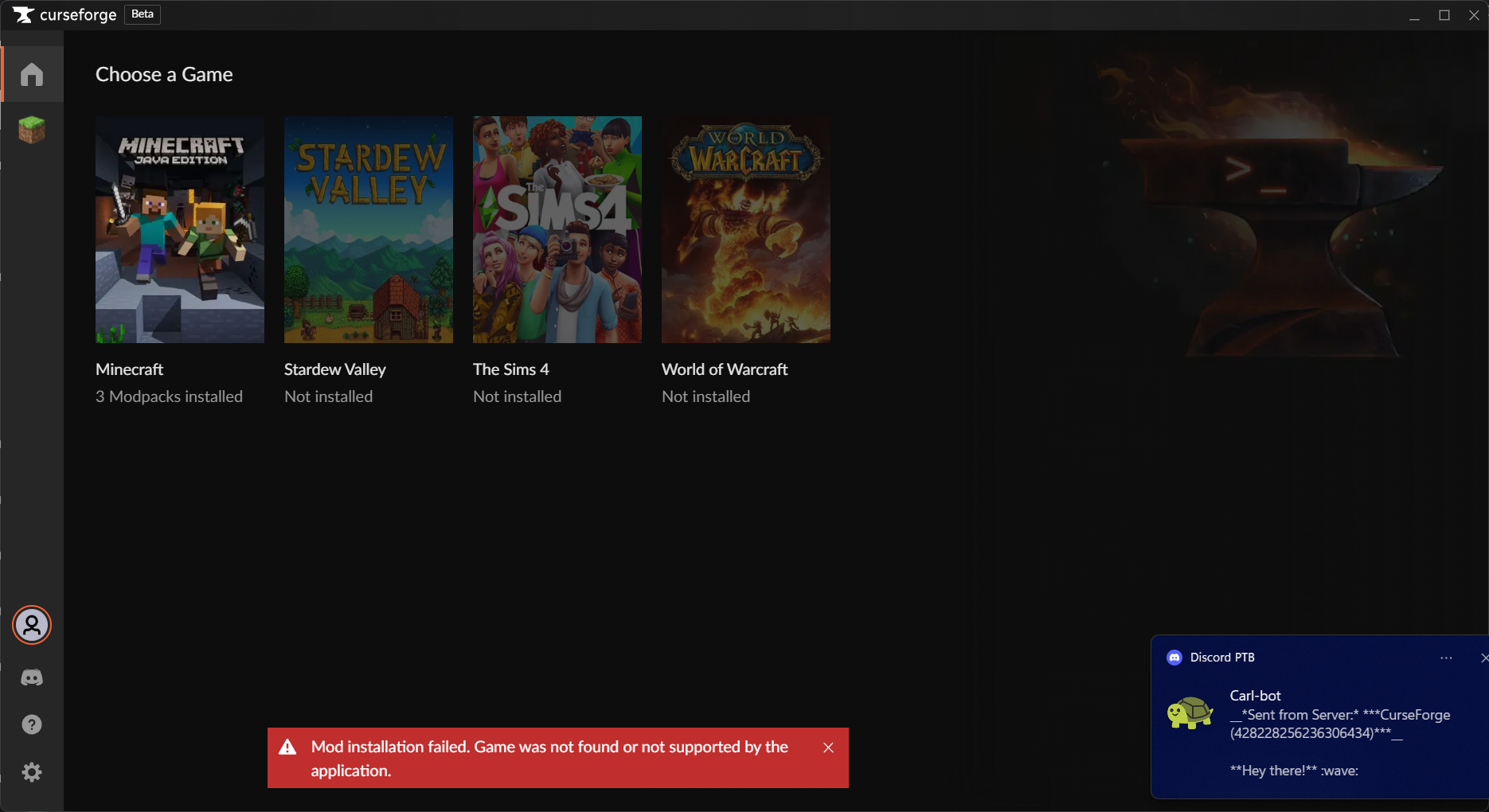Screen dimensions: 1489x812
Task: Open the user profile avatar icon
Action: 32,625
